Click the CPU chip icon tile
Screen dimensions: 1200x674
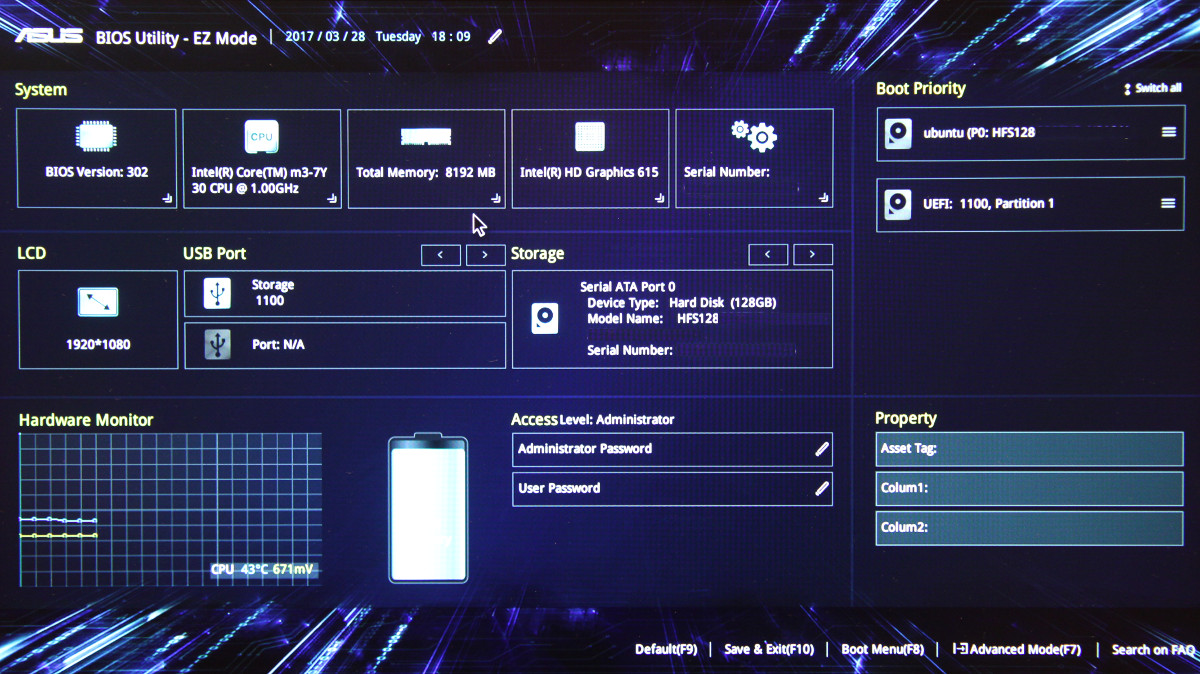(x=261, y=136)
